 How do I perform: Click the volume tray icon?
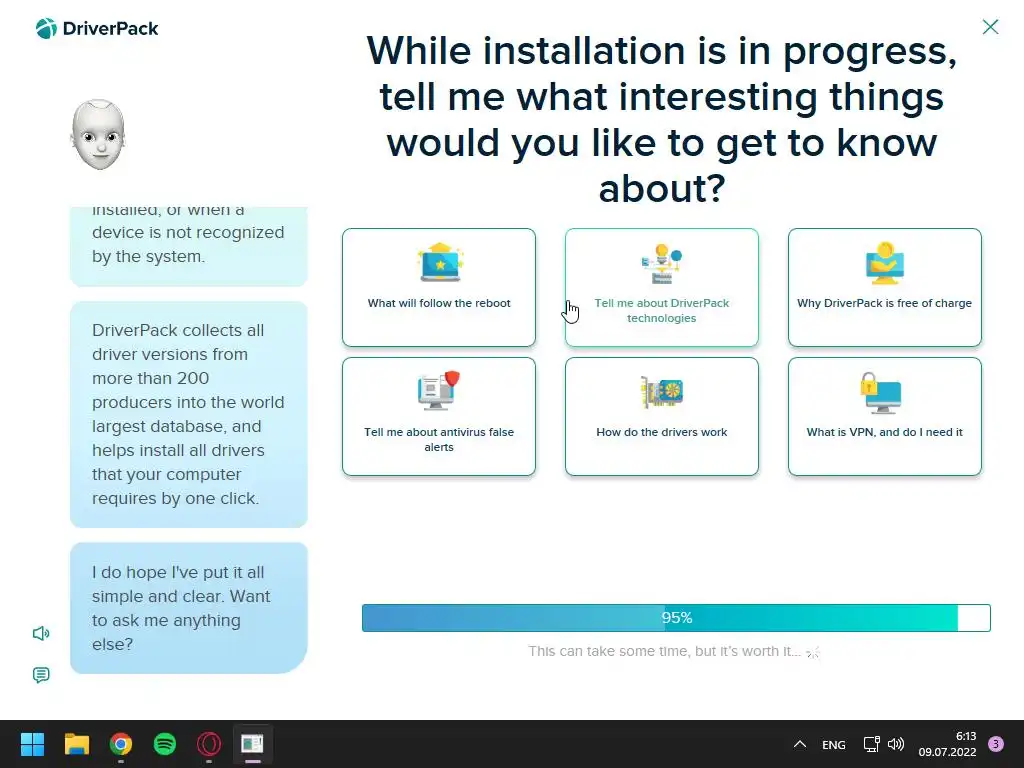click(896, 744)
